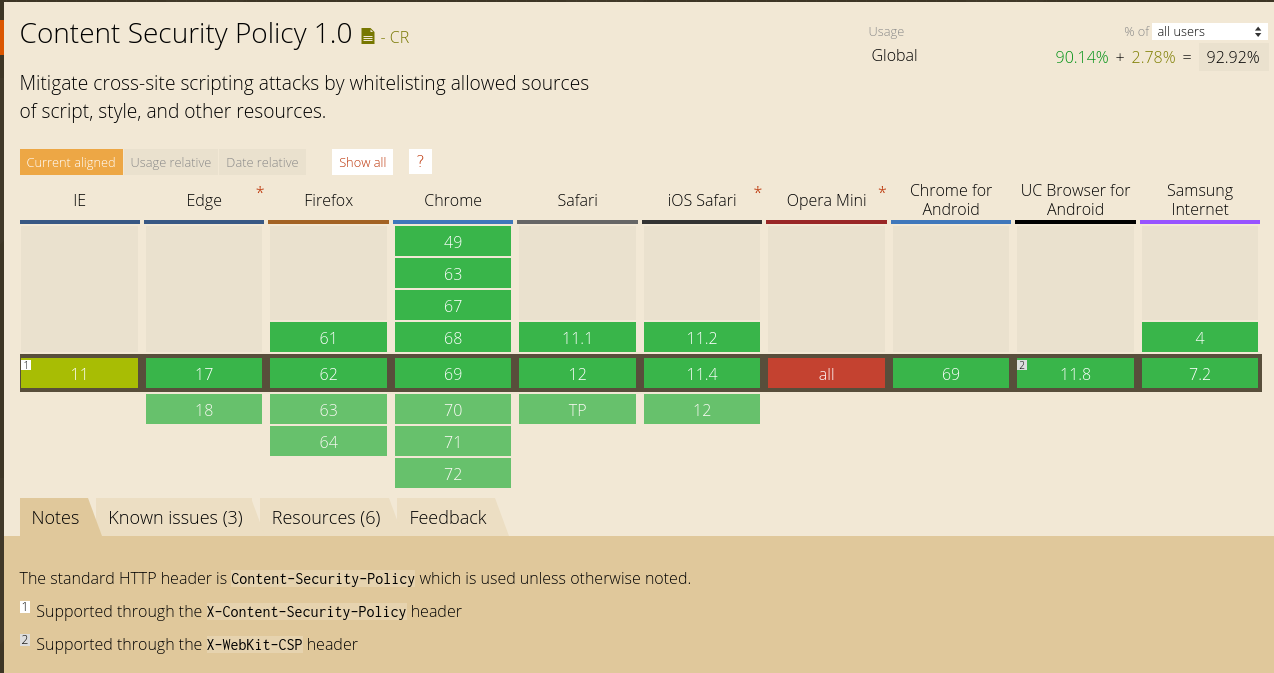
Task: Select the Safari TP cell
Action: tap(578, 409)
